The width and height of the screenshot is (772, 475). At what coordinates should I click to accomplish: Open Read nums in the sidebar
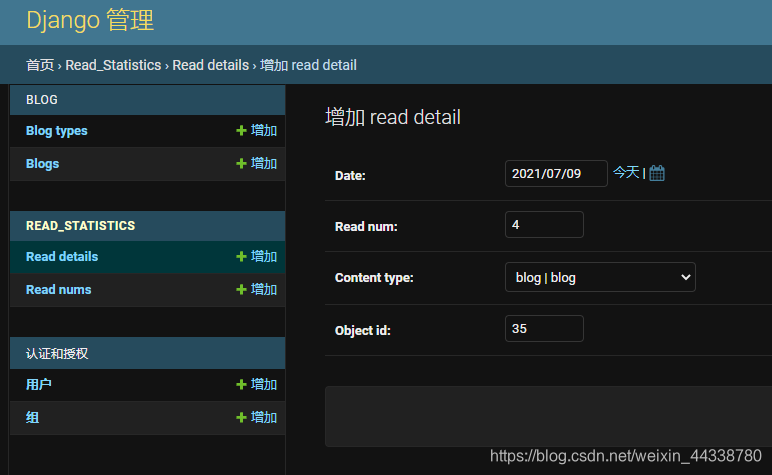click(59, 289)
